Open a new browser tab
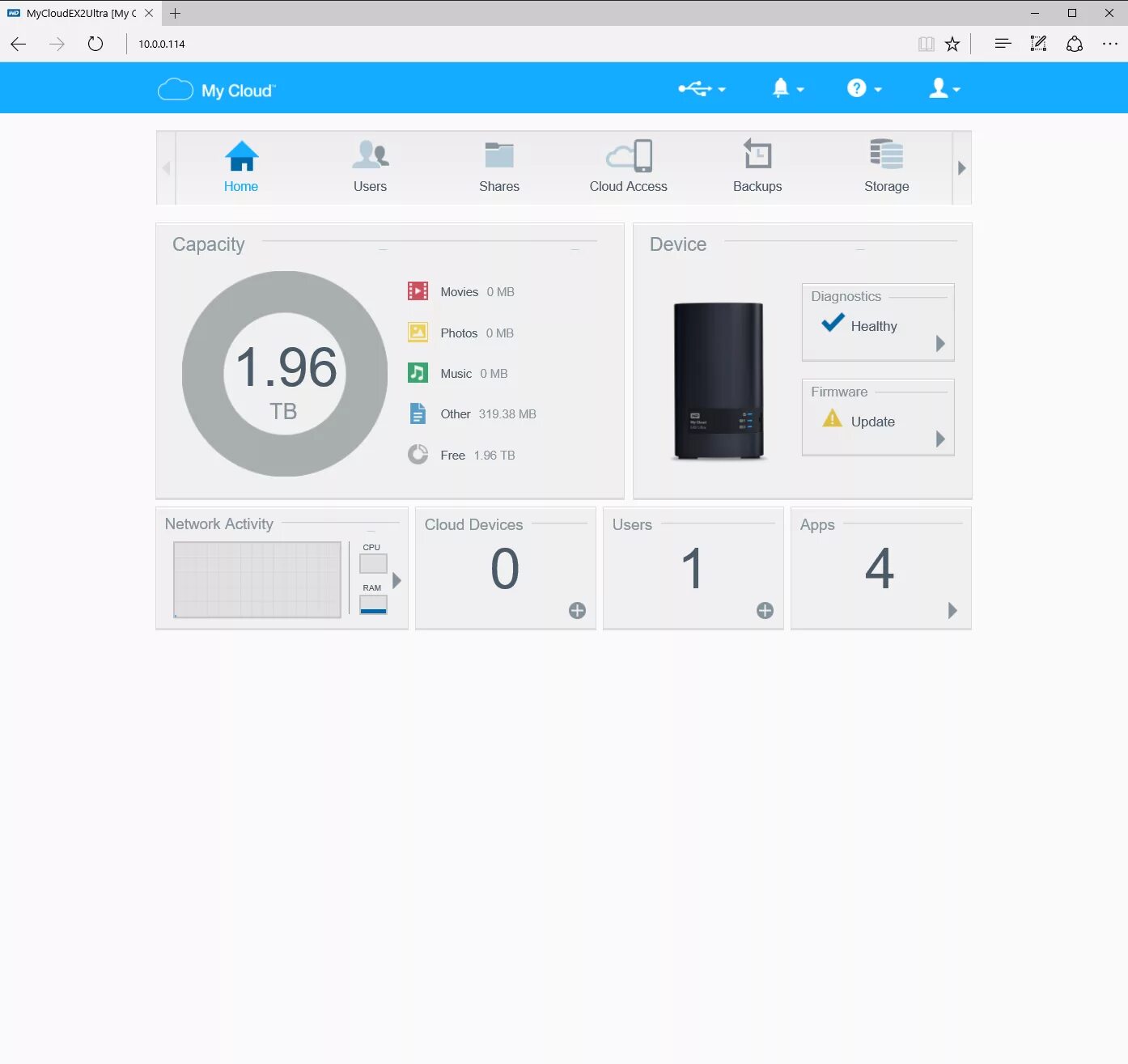 [175, 13]
